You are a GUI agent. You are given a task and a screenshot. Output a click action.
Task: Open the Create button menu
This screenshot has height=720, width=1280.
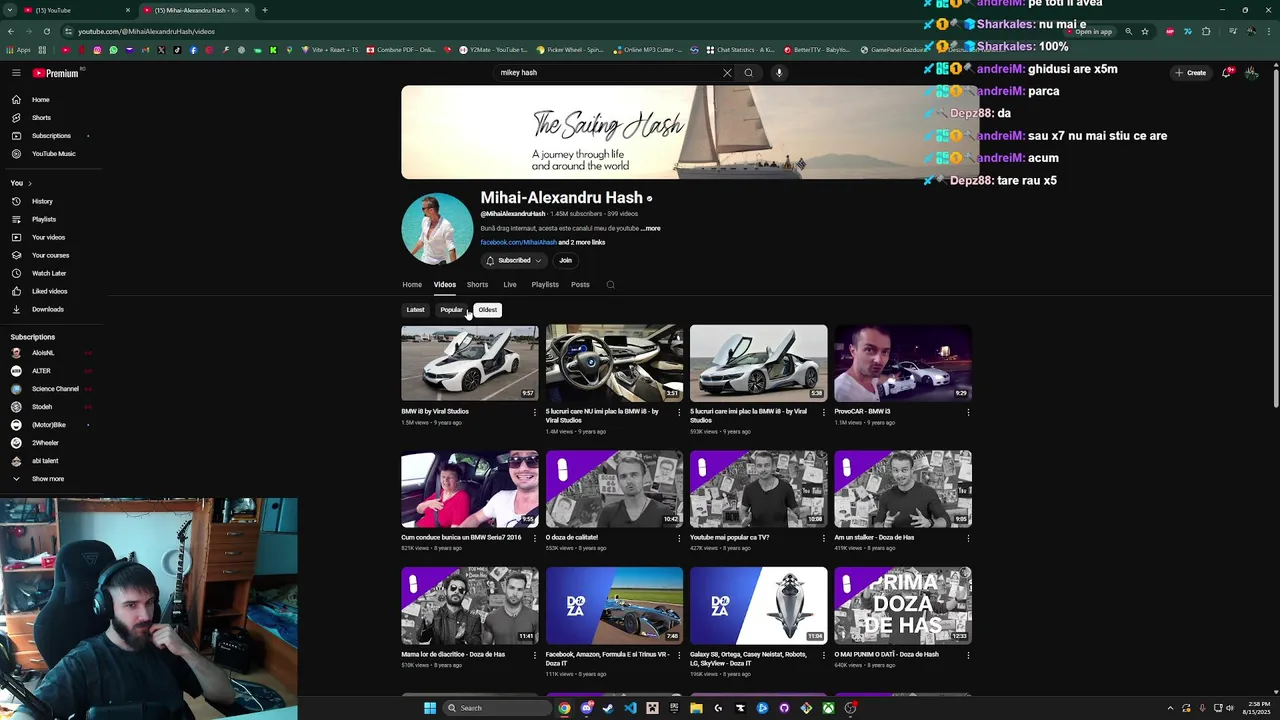point(1191,73)
